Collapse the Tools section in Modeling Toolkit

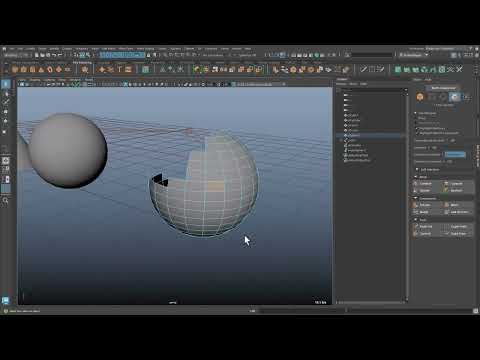pos(416,220)
